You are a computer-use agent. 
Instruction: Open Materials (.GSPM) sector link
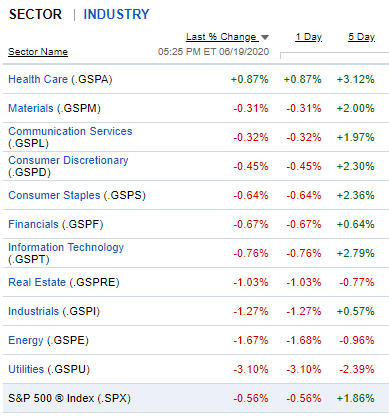click(x=54, y=108)
